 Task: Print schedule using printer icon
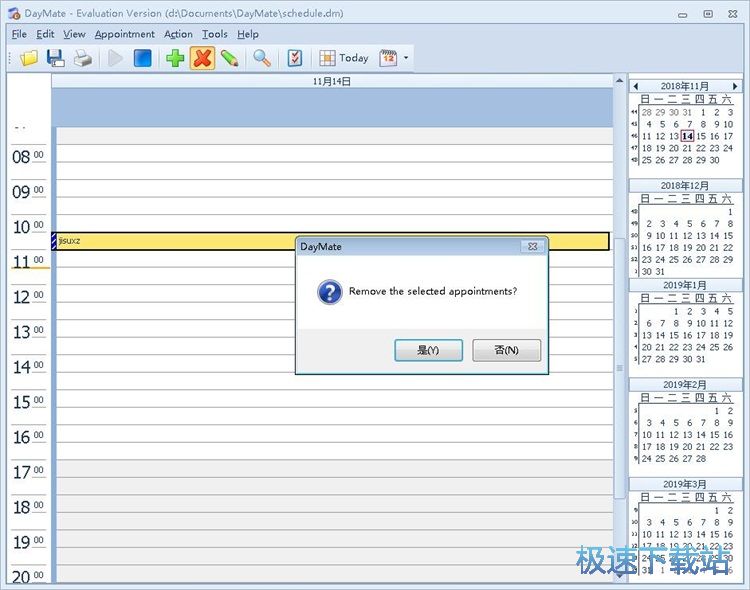[x=83, y=58]
